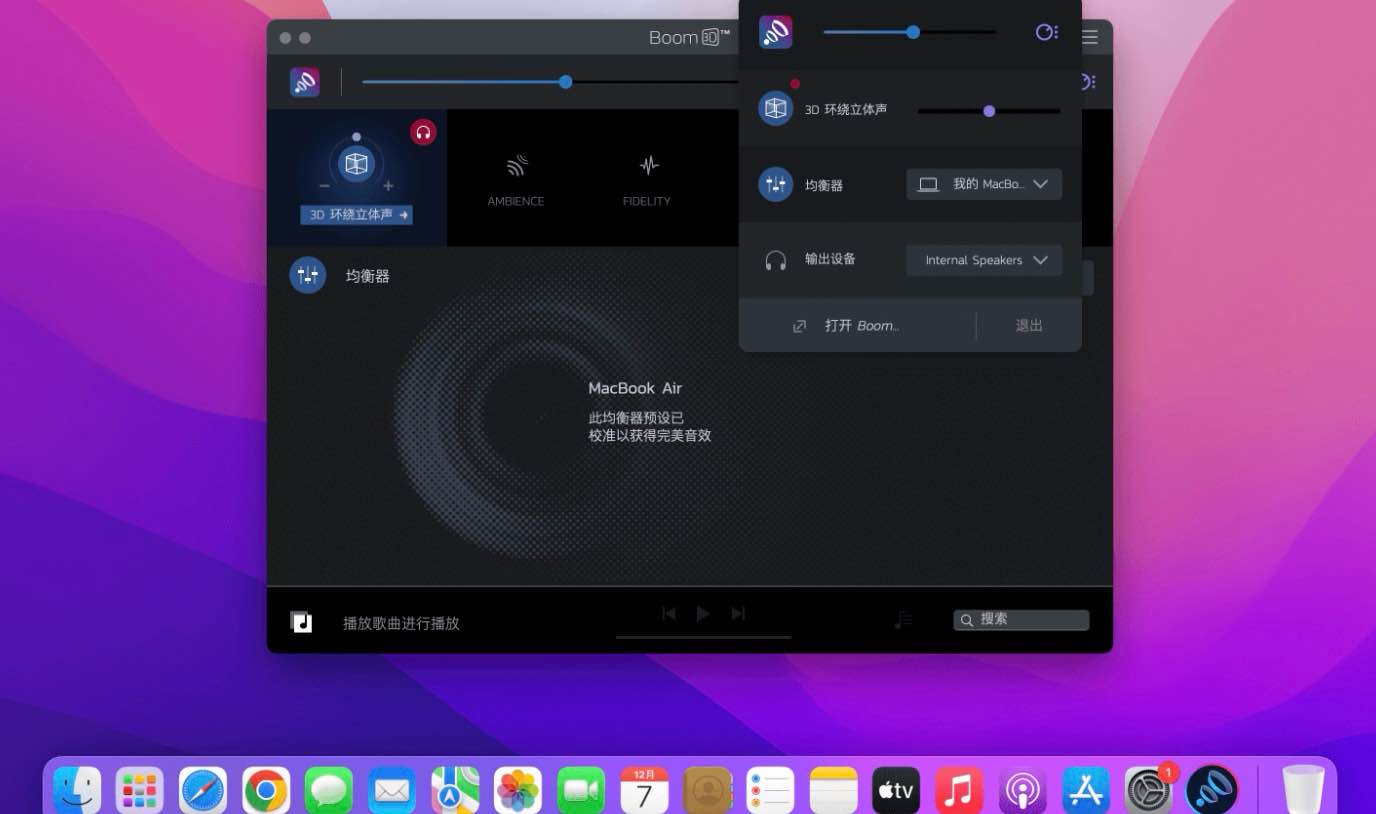Image resolution: width=1376 pixels, height=814 pixels.
Task: Click the music library icon at bottom left
Action: tap(302, 622)
